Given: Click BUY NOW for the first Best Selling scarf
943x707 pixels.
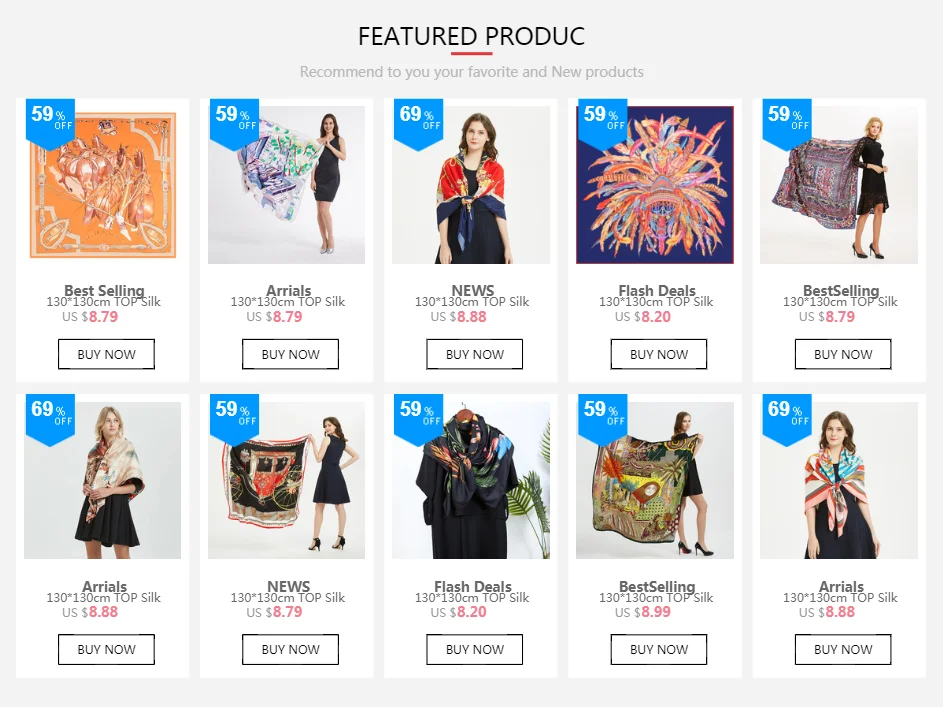Looking at the screenshot, I should [106, 354].
